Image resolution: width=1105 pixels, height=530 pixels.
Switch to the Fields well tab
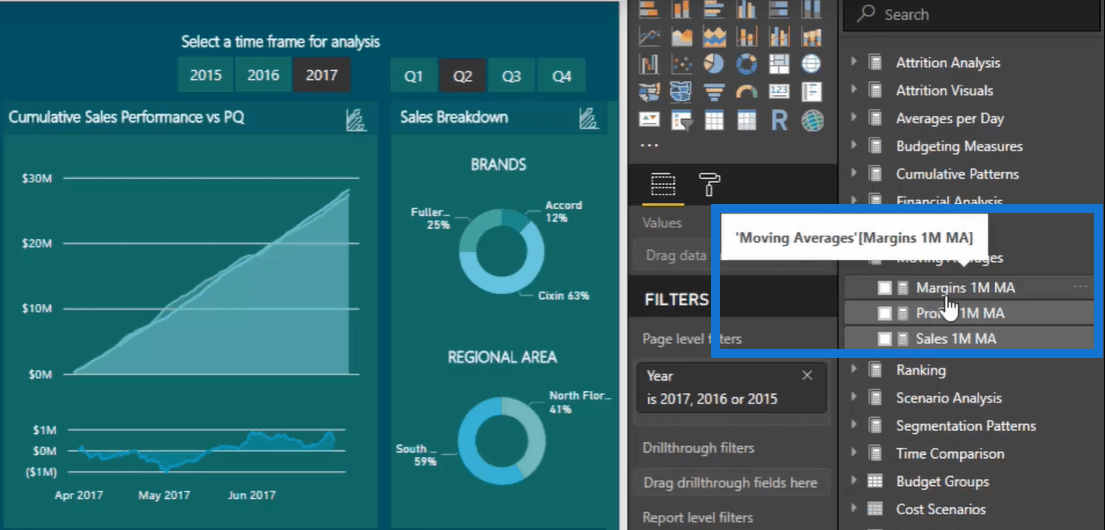coord(662,185)
